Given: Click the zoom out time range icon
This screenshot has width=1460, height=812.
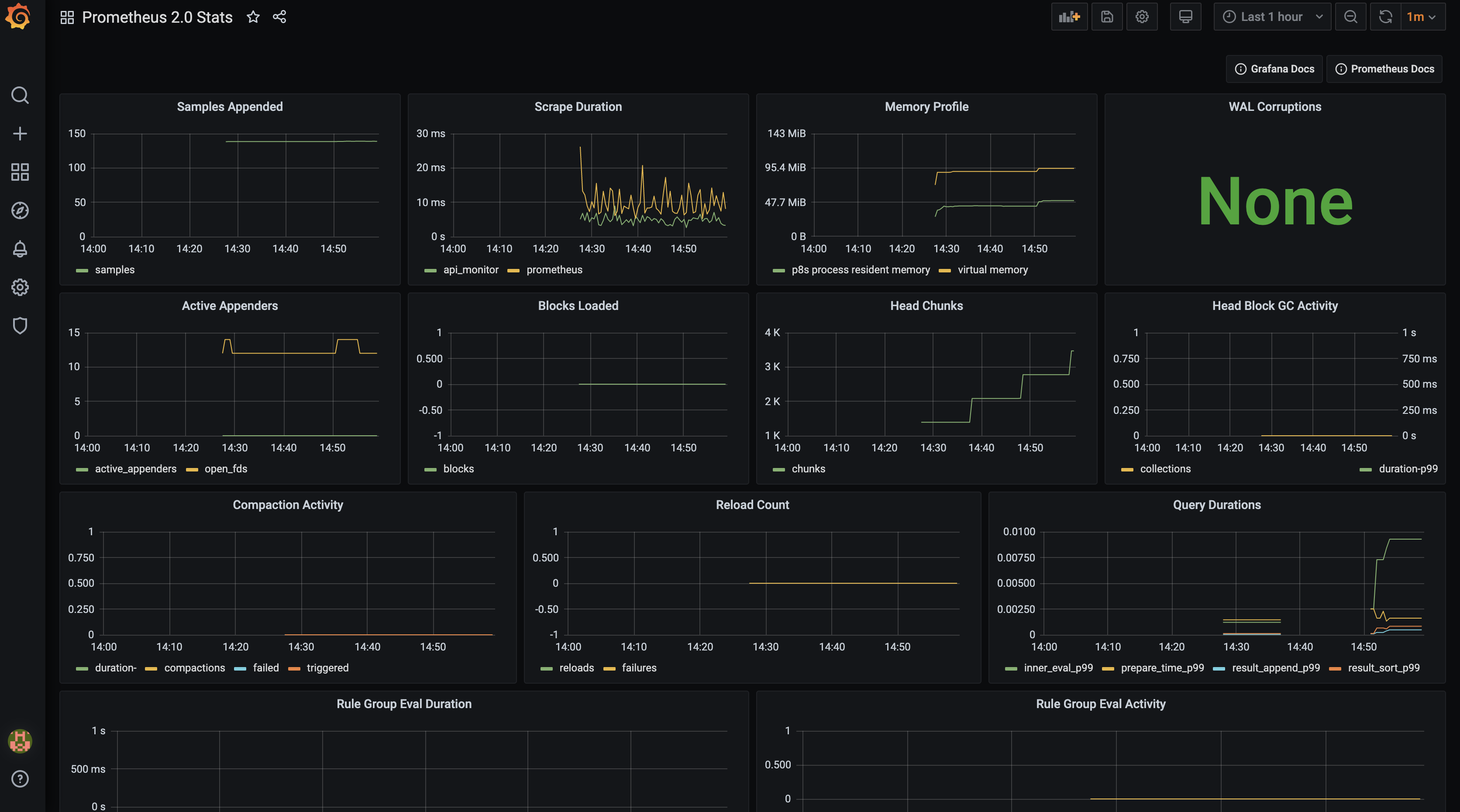Looking at the screenshot, I should tap(1350, 17).
